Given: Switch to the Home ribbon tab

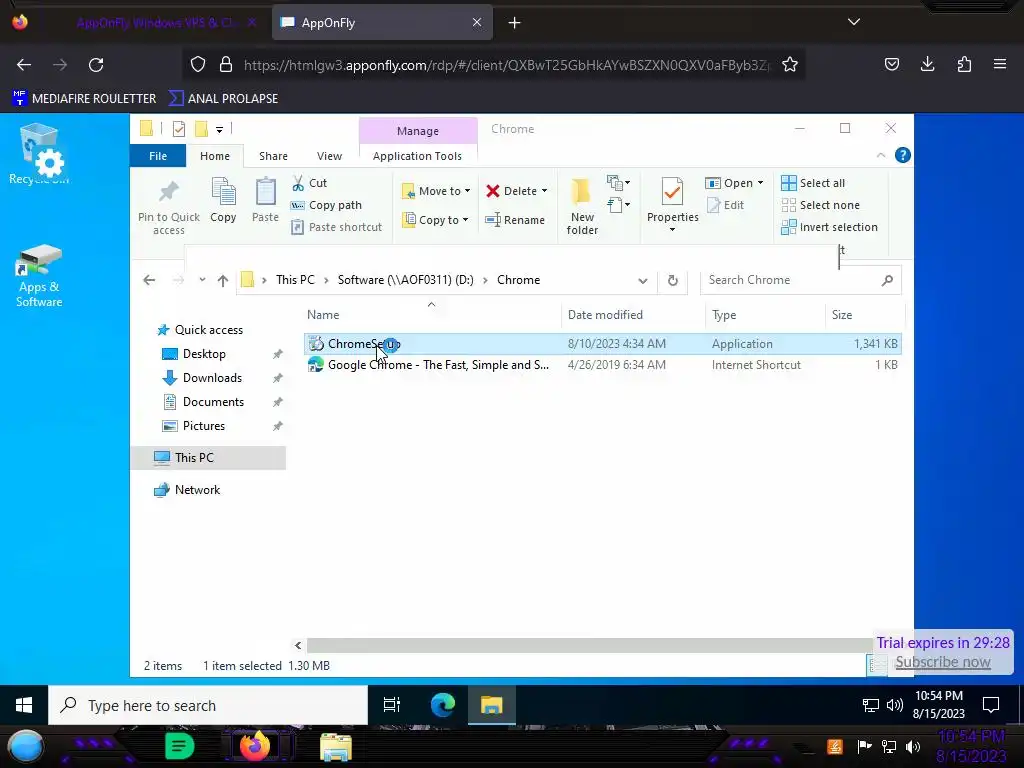Looking at the screenshot, I should pyautogui.click(x=215, y=156).
